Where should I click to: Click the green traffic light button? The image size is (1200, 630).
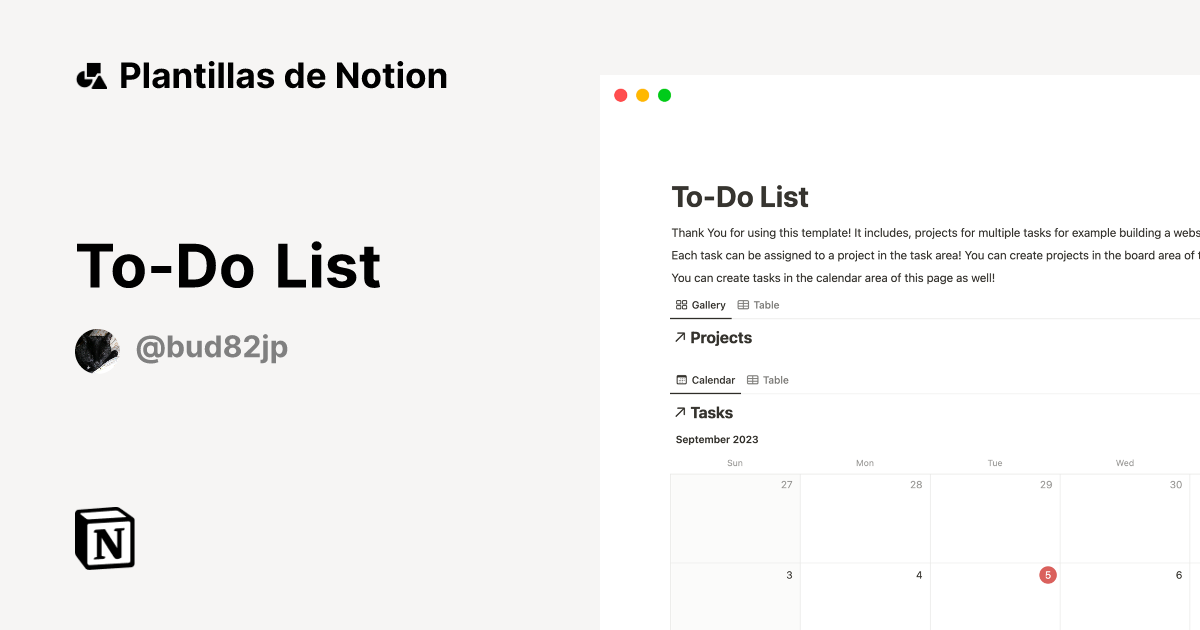(663, 94)
